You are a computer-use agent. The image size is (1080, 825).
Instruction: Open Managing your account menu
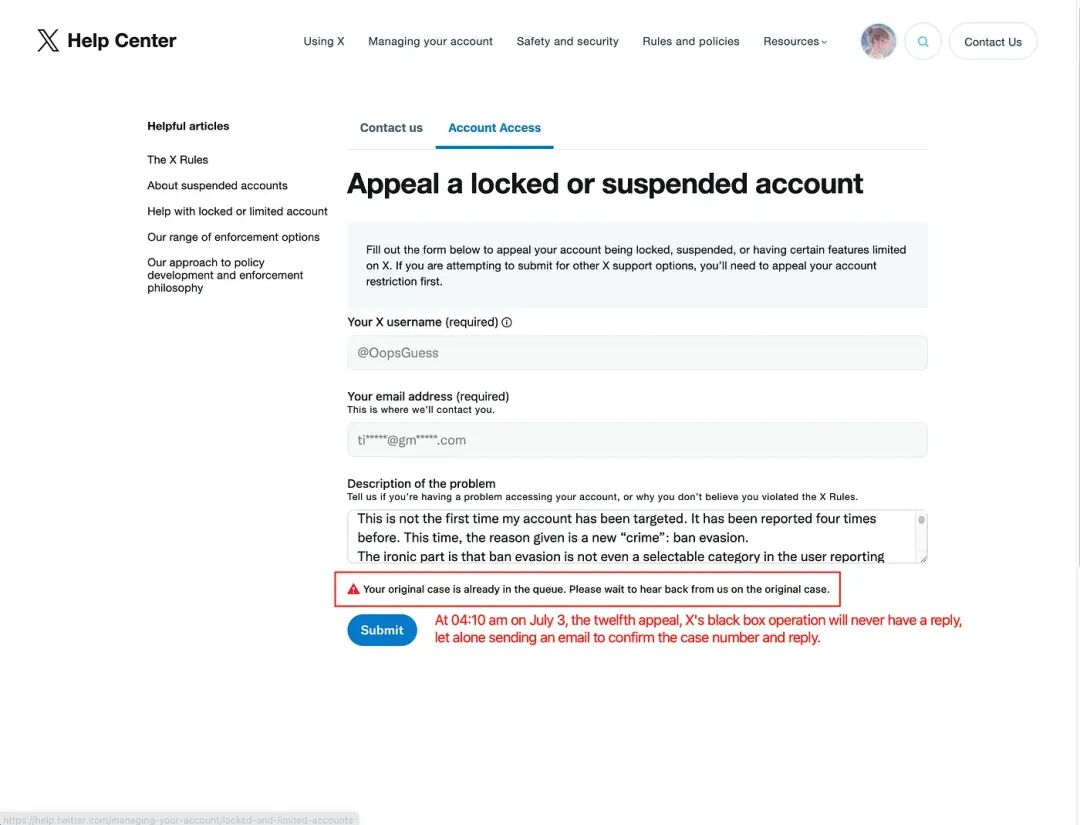coord(430,42)
